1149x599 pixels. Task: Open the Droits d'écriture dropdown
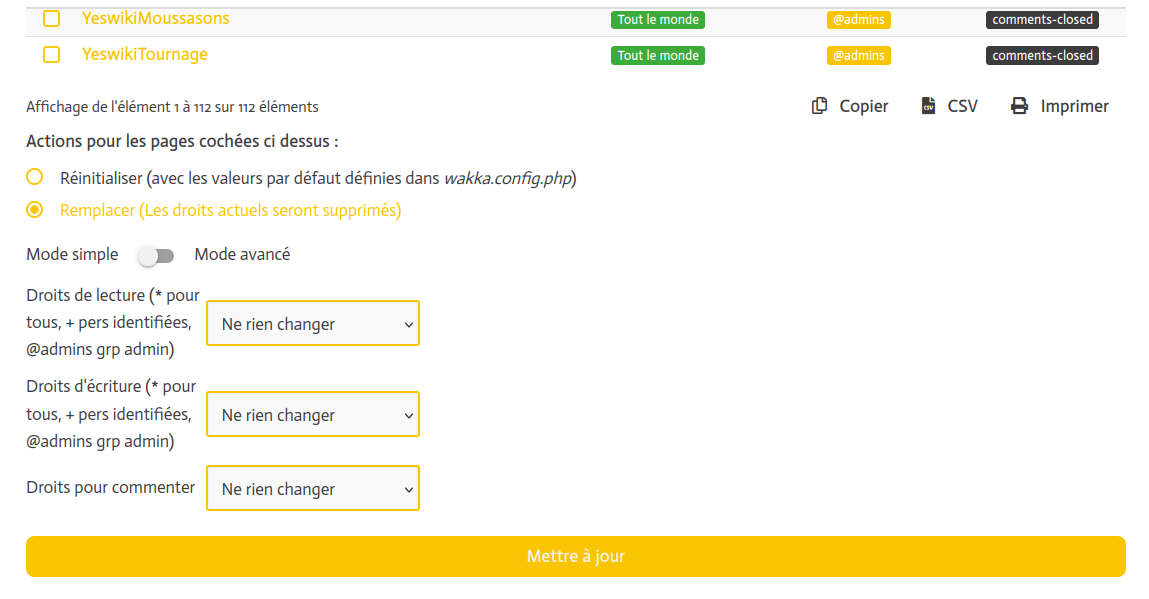click(313, 415)
